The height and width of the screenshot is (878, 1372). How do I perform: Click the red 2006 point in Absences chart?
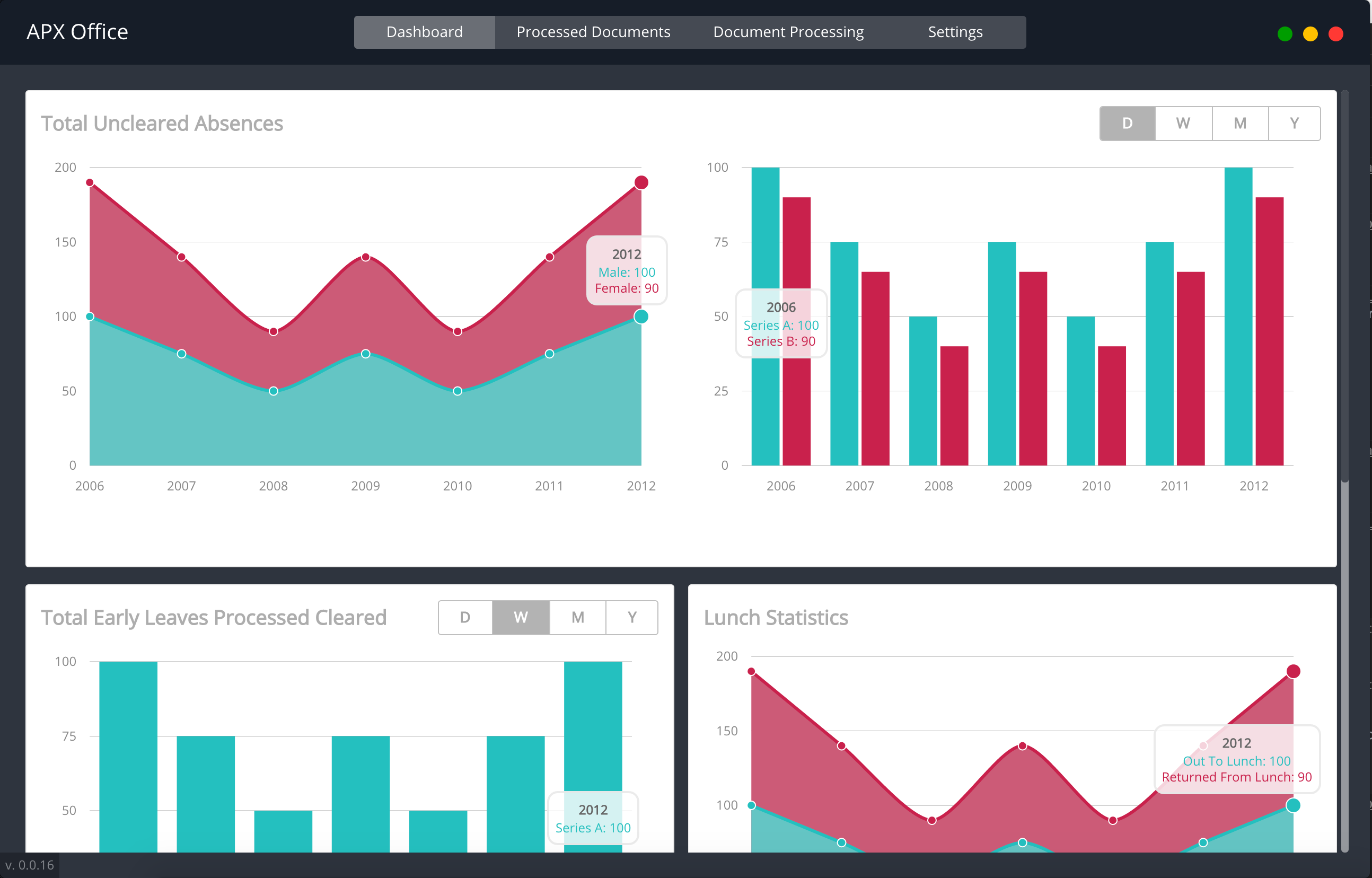(90, 182)
